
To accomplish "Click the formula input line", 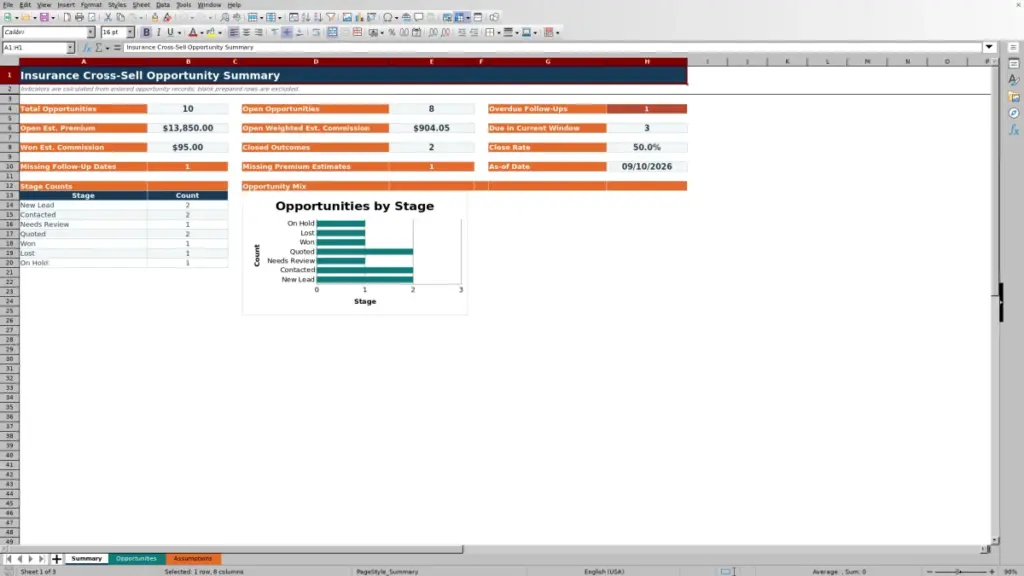I will 552,47.
